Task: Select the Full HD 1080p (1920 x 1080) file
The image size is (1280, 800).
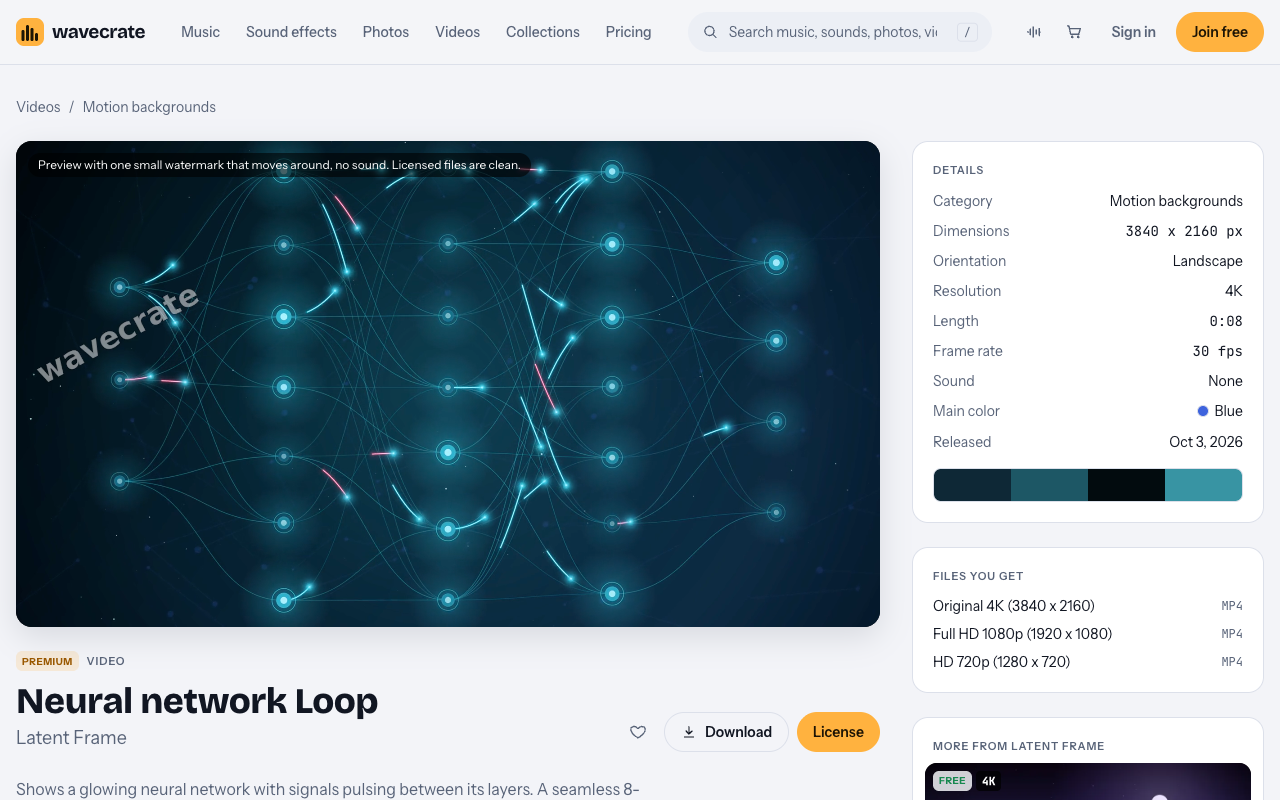Action: [x=1088, y=634]
